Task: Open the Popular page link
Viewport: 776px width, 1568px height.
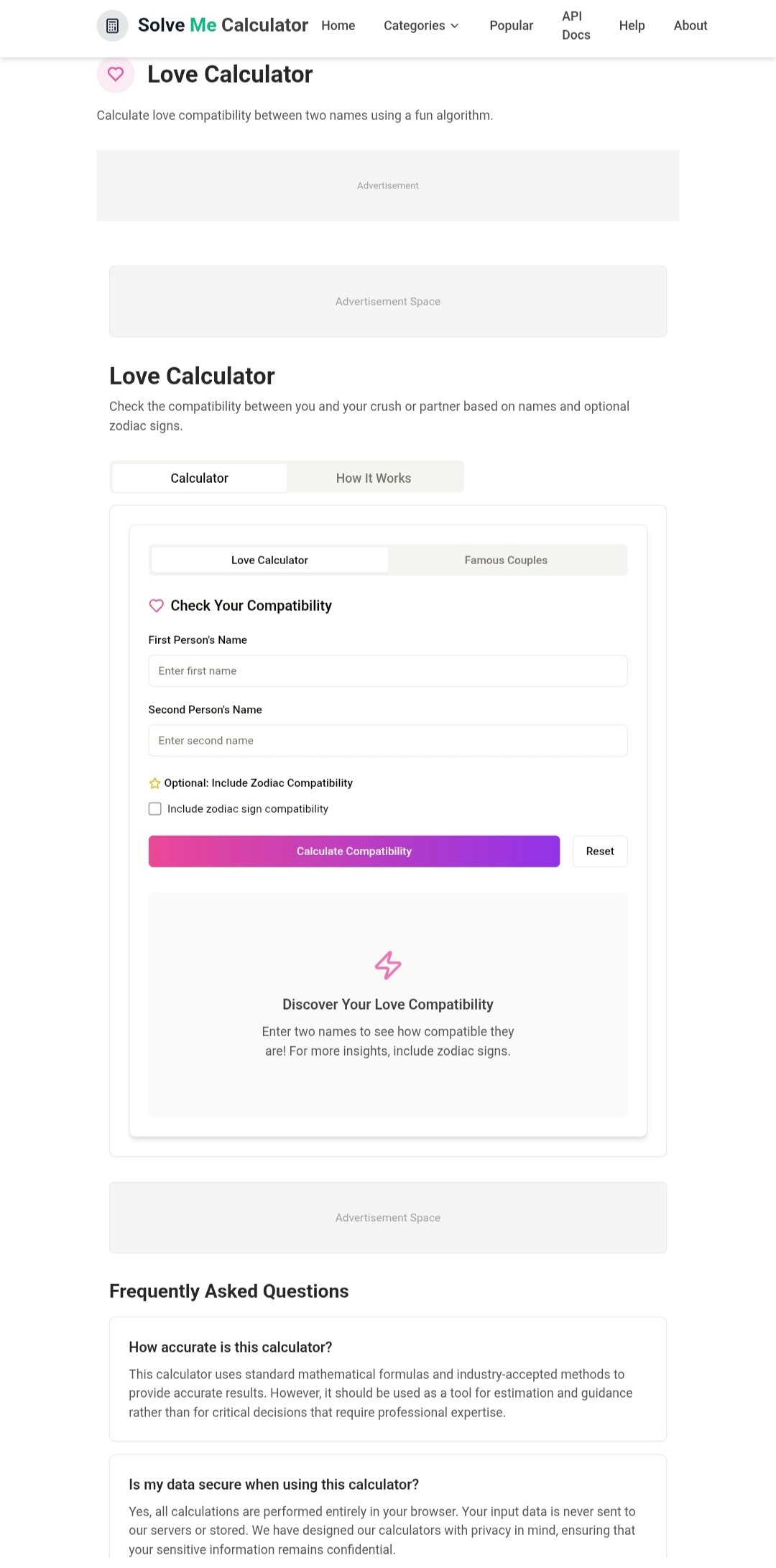Action: pyautogui.click(x=511, y=26)
